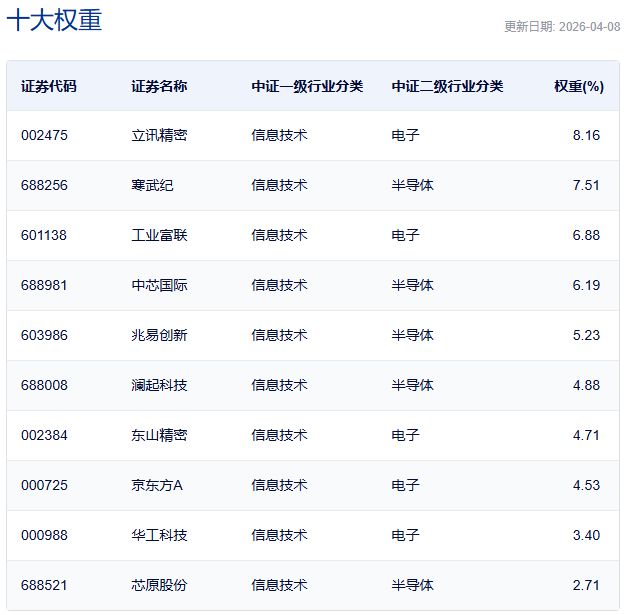Select the 中证一级行业分类 column header
626x615 pixels.
[x=307, y=86]
